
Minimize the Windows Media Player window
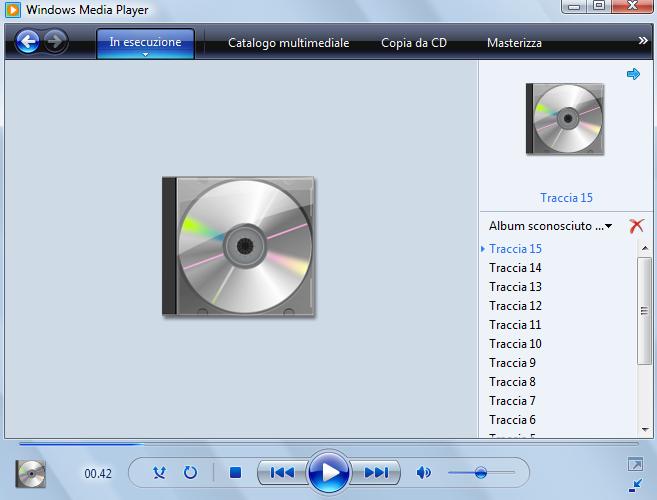574,7
